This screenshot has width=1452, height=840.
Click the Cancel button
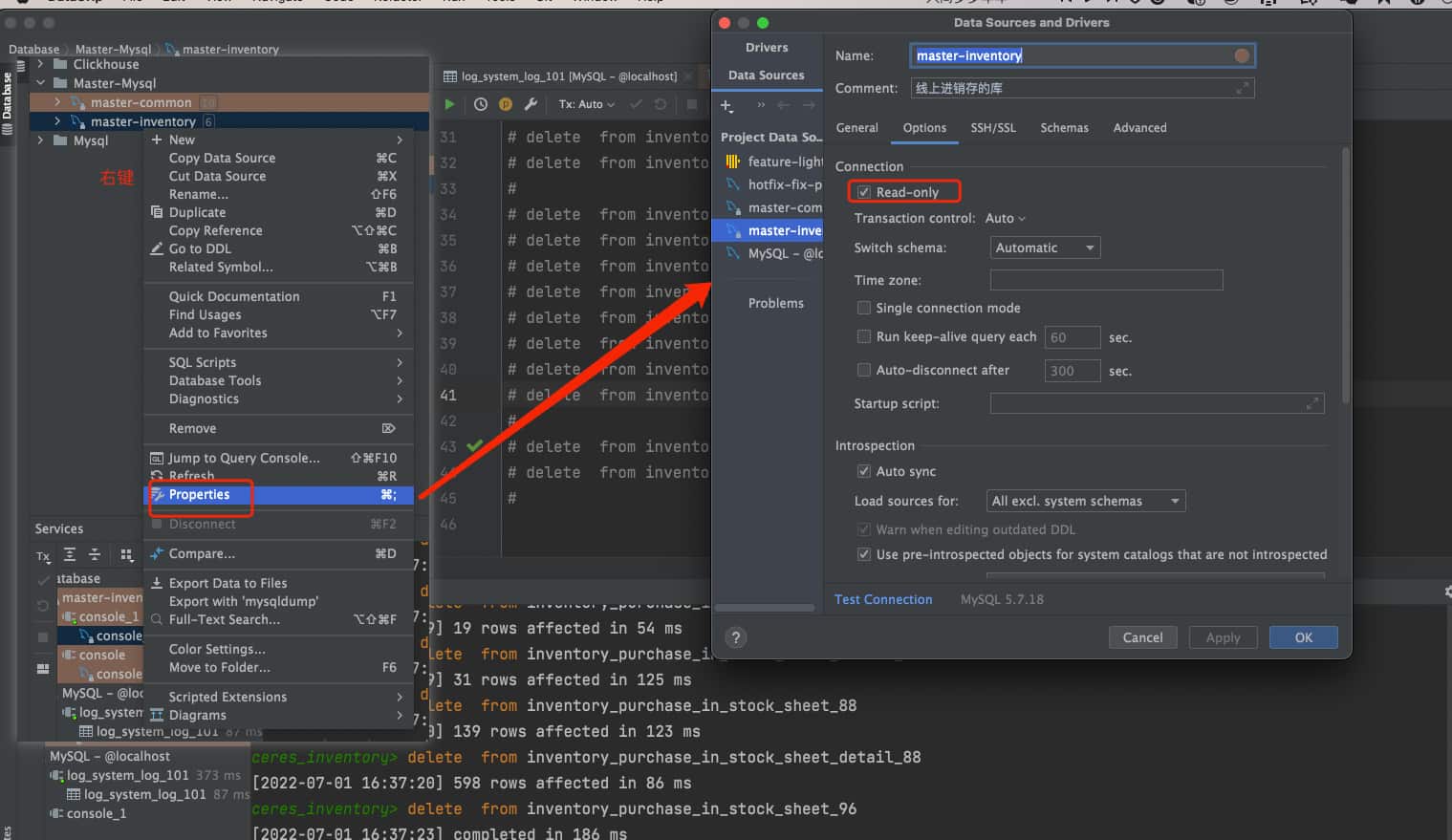pyautogui.click(x=1143, y=637)
